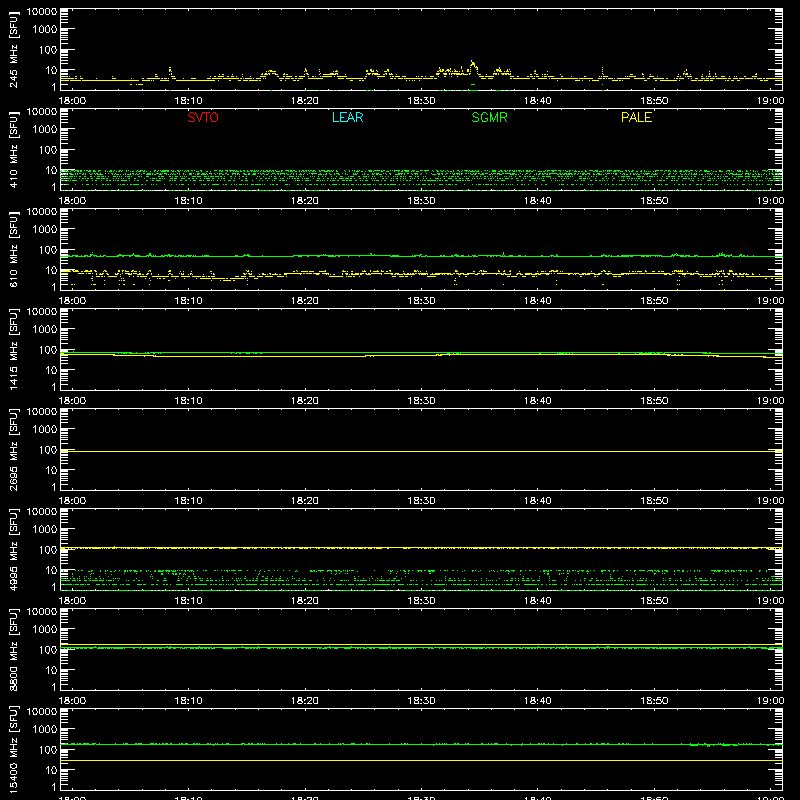This screenshot has height=800, width=800.
Task: Click 18:40 tick label under 410 MHz plot
Action: point(538,201)
